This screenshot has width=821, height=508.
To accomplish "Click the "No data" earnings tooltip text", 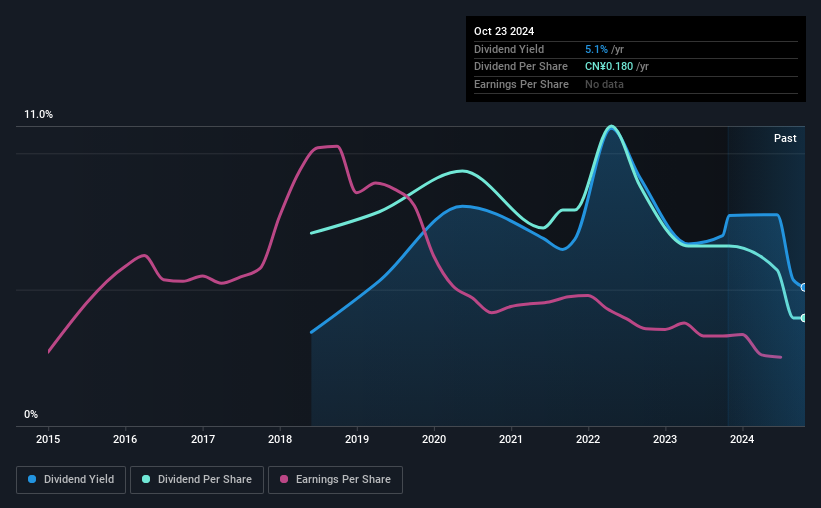I will 605,85.
